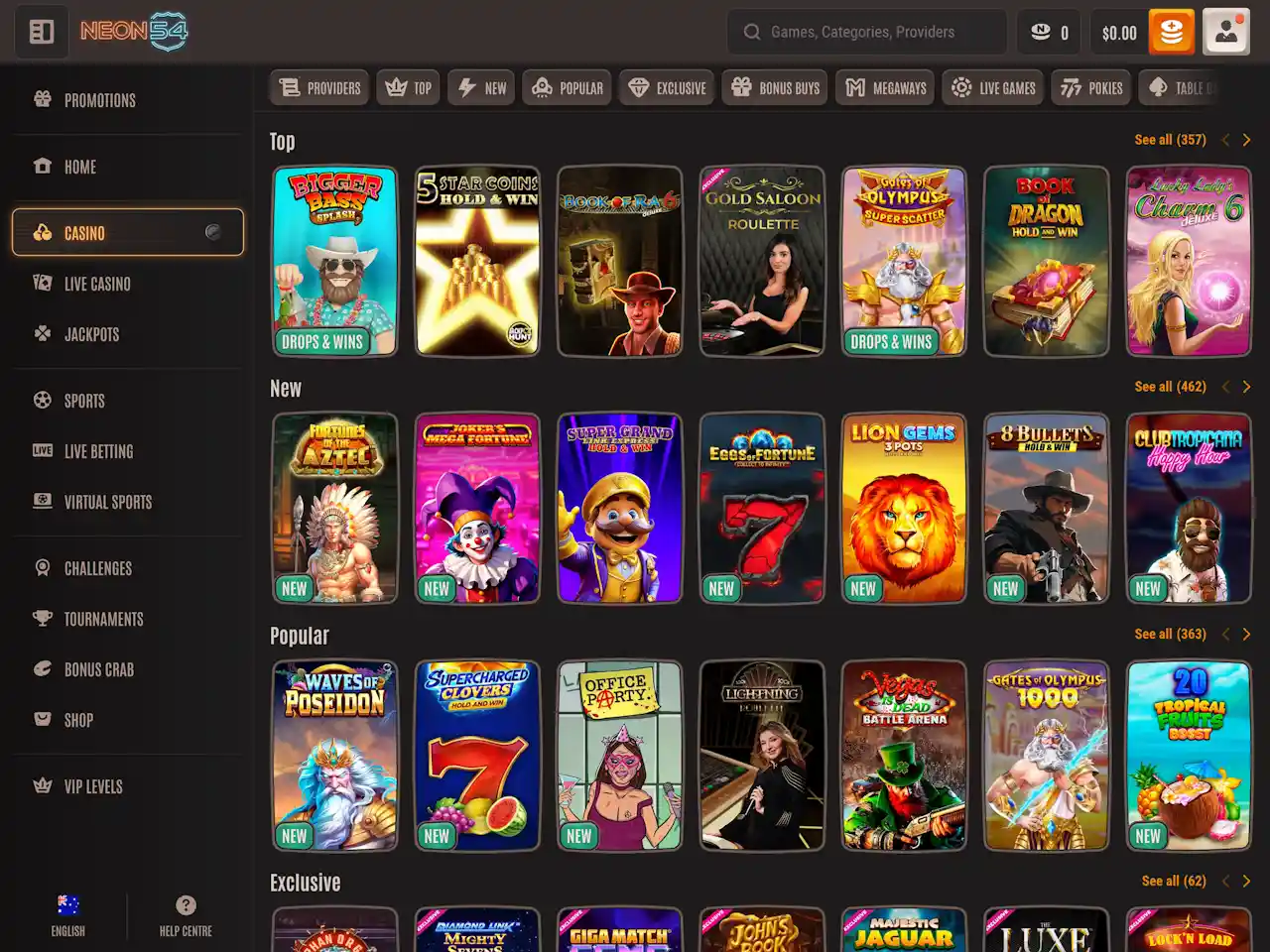
Task: Show next games in Top row
Action: 1247,140
